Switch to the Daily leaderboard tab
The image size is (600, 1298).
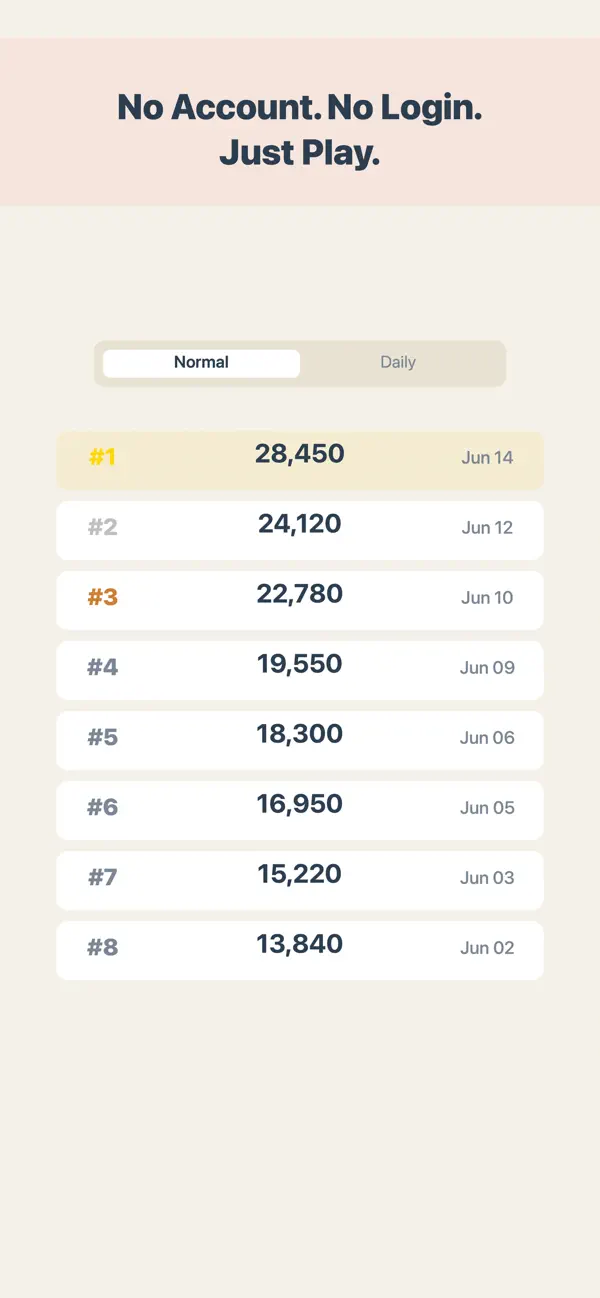tap(398, 363)
